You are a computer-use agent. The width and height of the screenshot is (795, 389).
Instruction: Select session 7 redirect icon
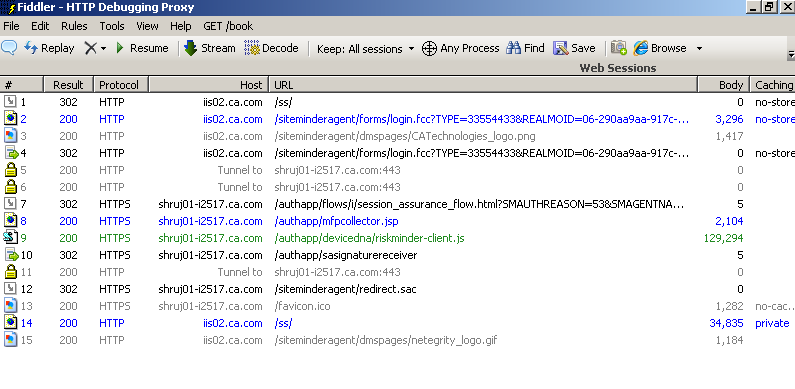coord(11,204)
